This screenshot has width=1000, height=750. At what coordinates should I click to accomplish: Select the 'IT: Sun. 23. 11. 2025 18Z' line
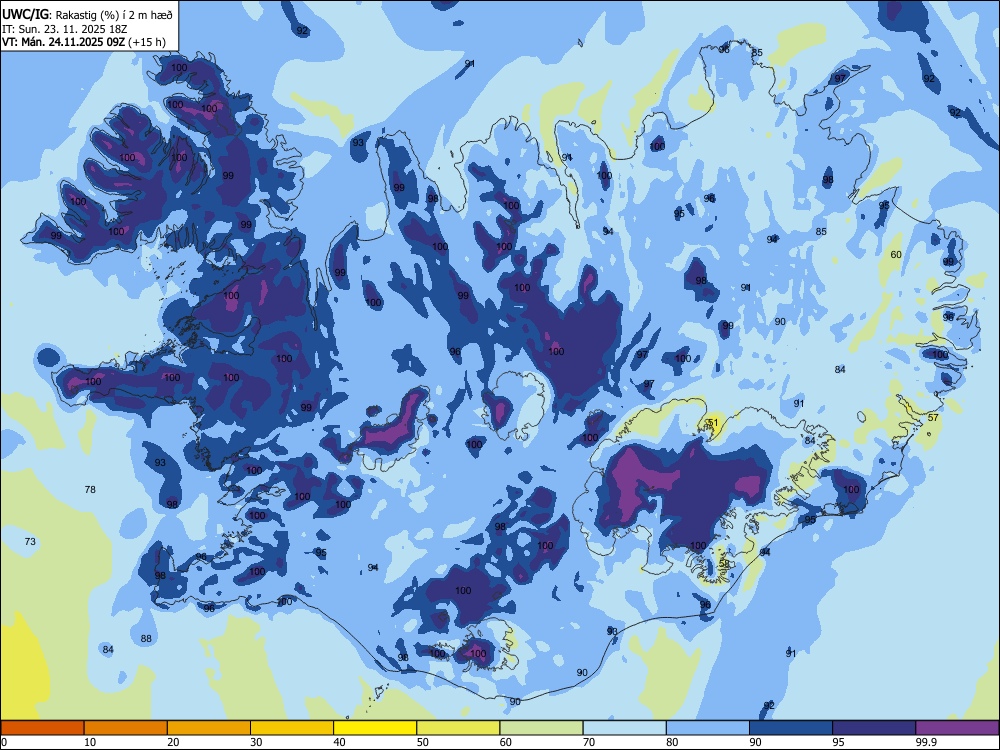coord(64,29)
